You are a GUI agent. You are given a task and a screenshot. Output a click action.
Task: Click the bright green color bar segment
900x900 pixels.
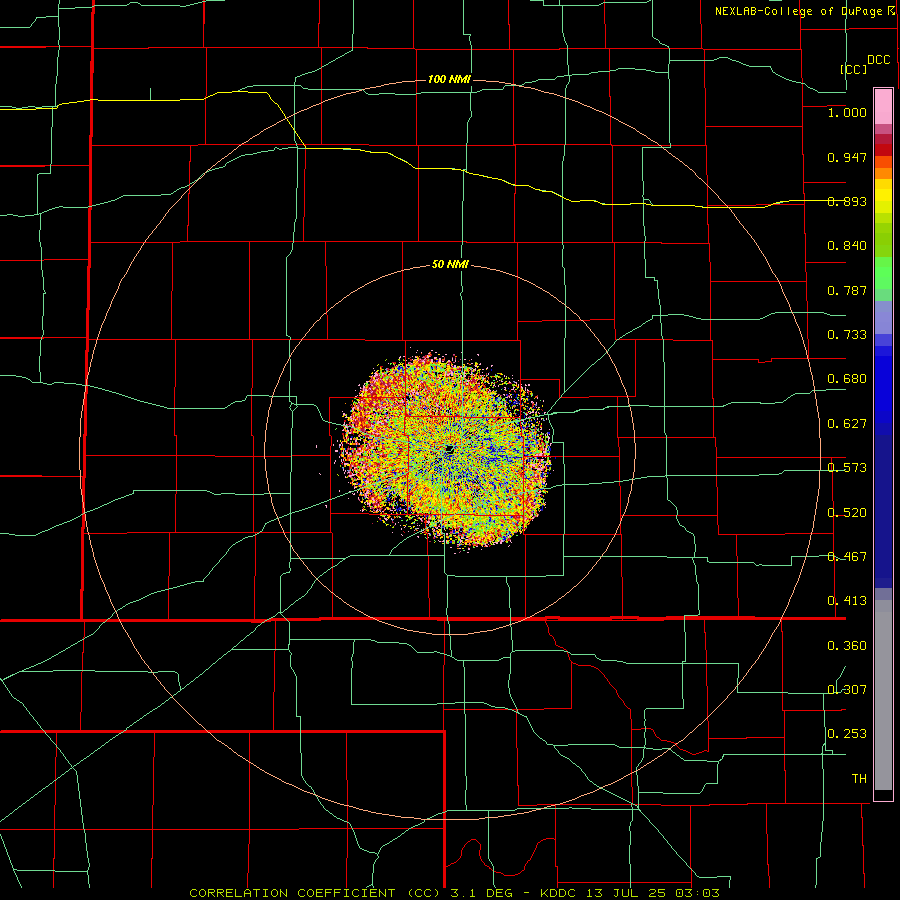[883, 273]
